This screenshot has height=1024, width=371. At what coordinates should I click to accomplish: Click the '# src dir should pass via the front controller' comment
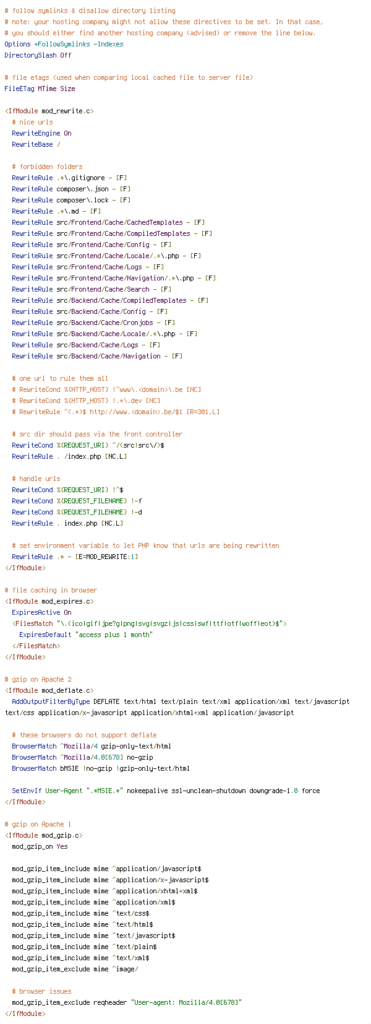pos(97,434)
